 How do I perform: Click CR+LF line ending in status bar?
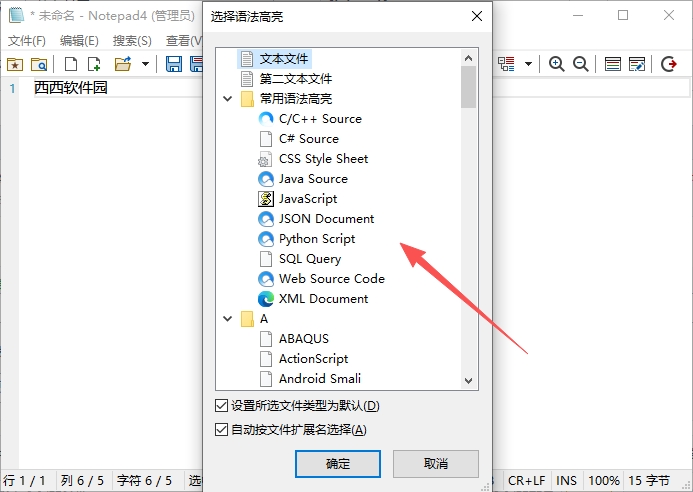coord(526,481)
